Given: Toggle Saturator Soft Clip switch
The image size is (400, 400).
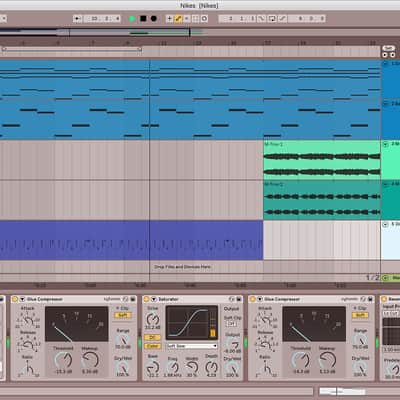Looking at the screenshot, I should pos(231,324).
